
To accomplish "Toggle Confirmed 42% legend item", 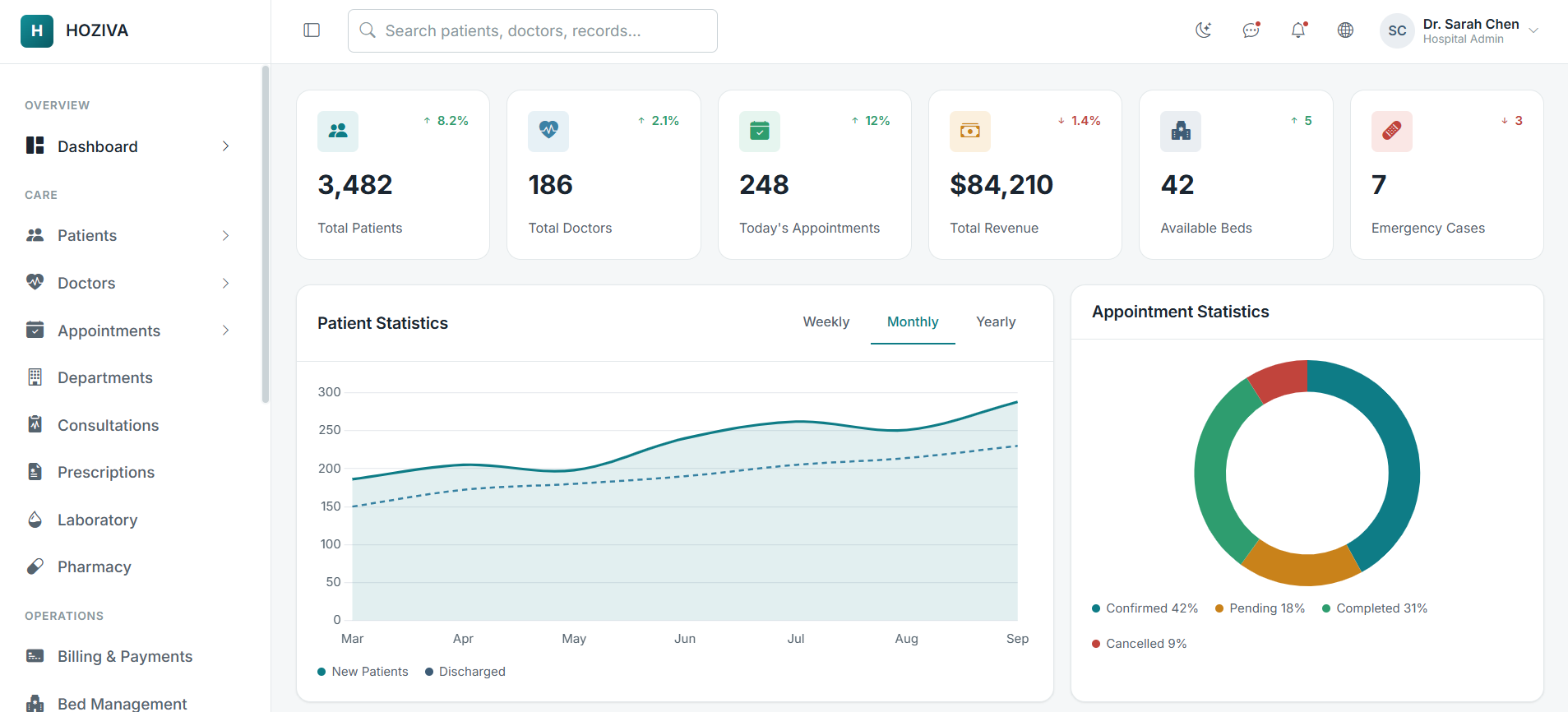I will pyautogui.click(x=1145, y=608).
